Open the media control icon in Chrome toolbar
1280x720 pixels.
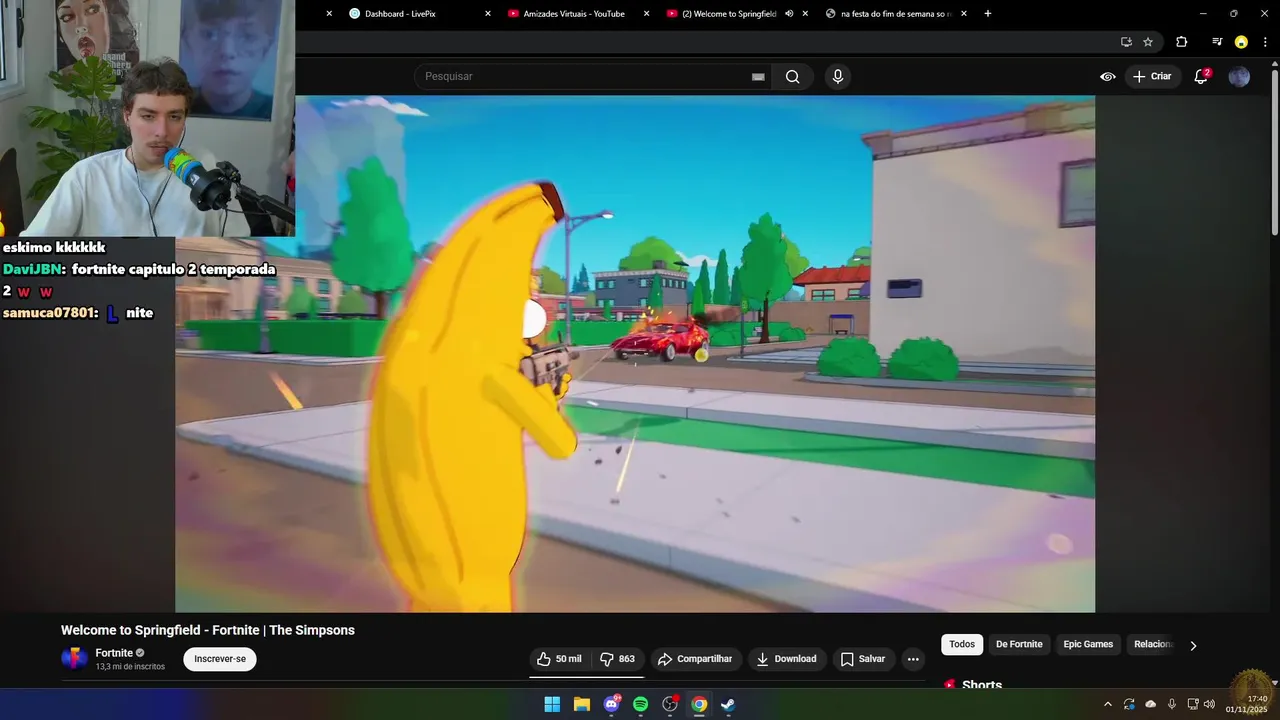click(x=1217, y=42)
